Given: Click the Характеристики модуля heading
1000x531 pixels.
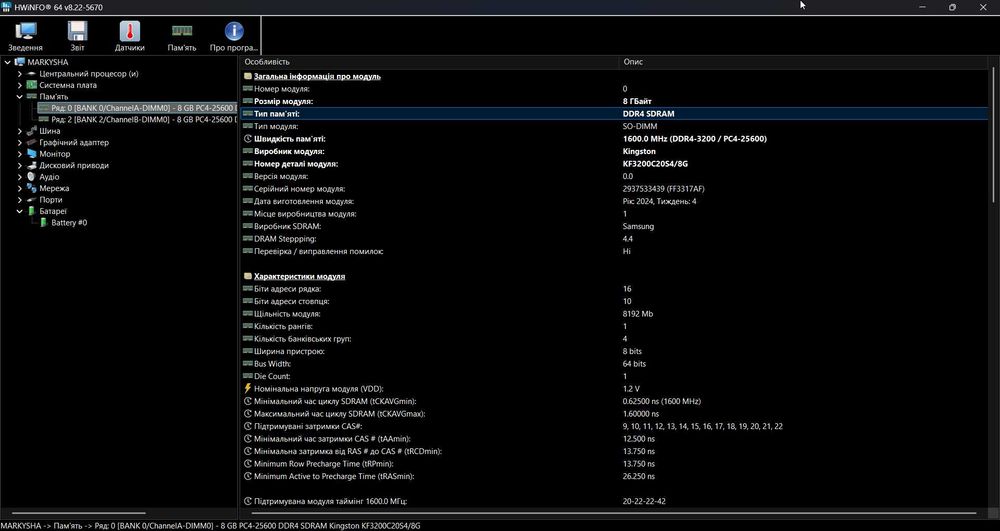Looking at the screenshot, I should pos(299,277).
